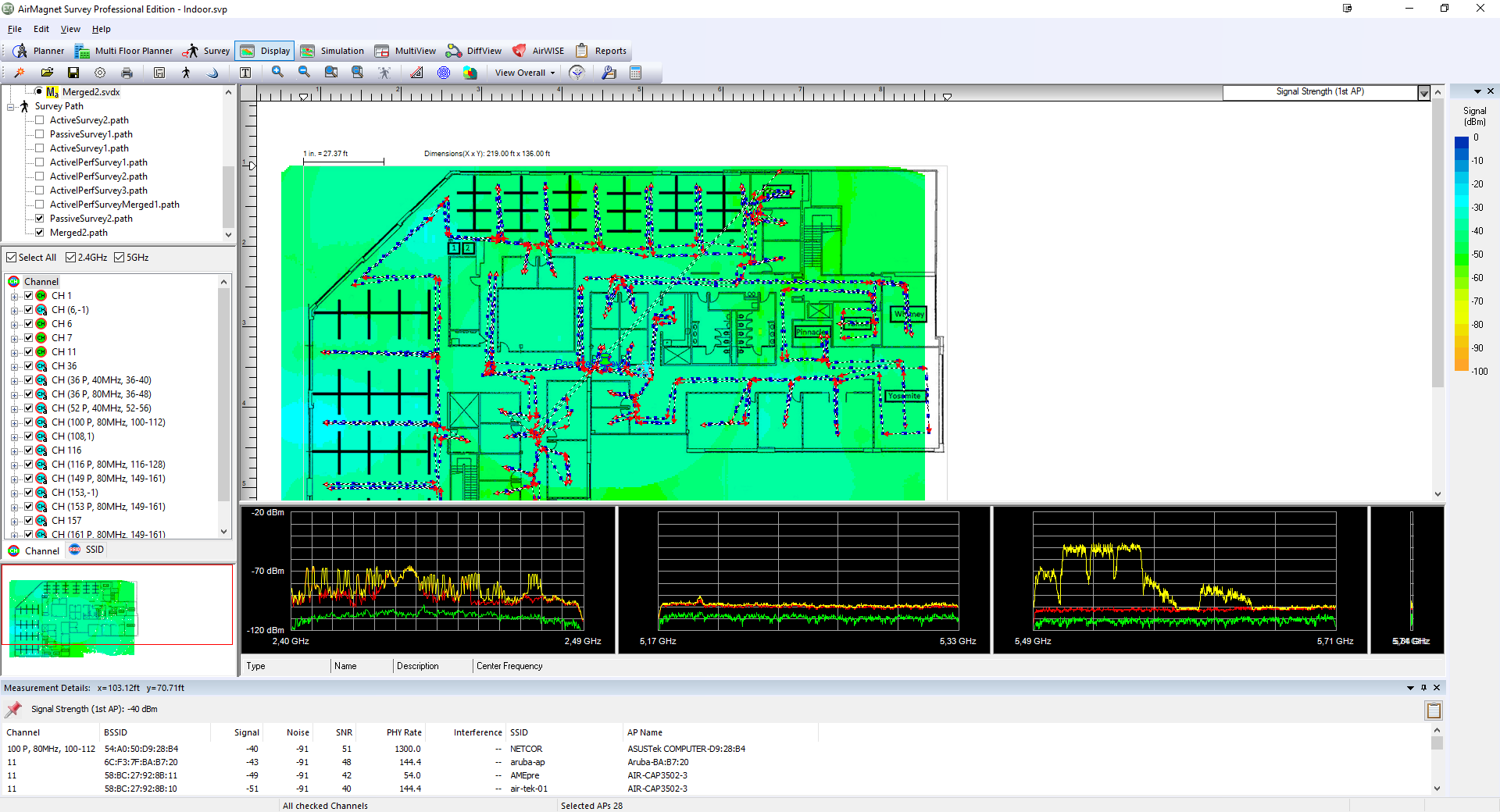Open a project with the folder icon
The height and width of the screenshot is (812, 1500).
click(47, 73)
